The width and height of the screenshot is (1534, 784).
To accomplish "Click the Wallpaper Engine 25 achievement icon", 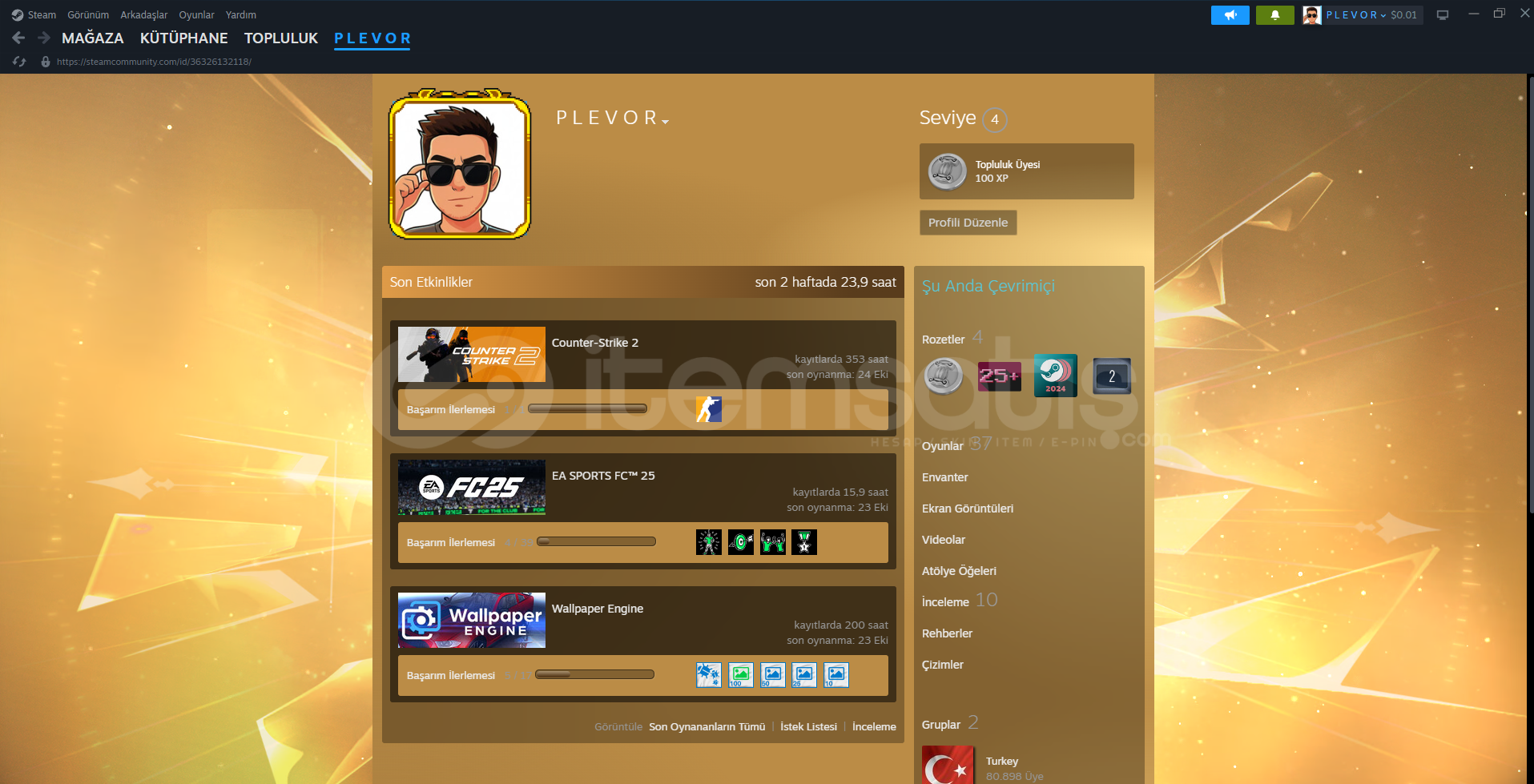I will [804, 675].
